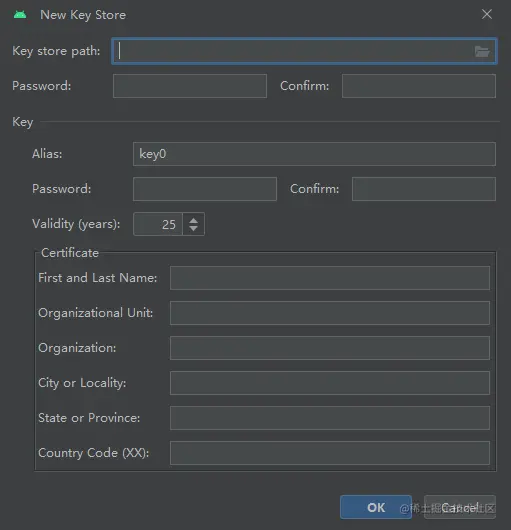Click the Organization field

(x=330, y=348)
